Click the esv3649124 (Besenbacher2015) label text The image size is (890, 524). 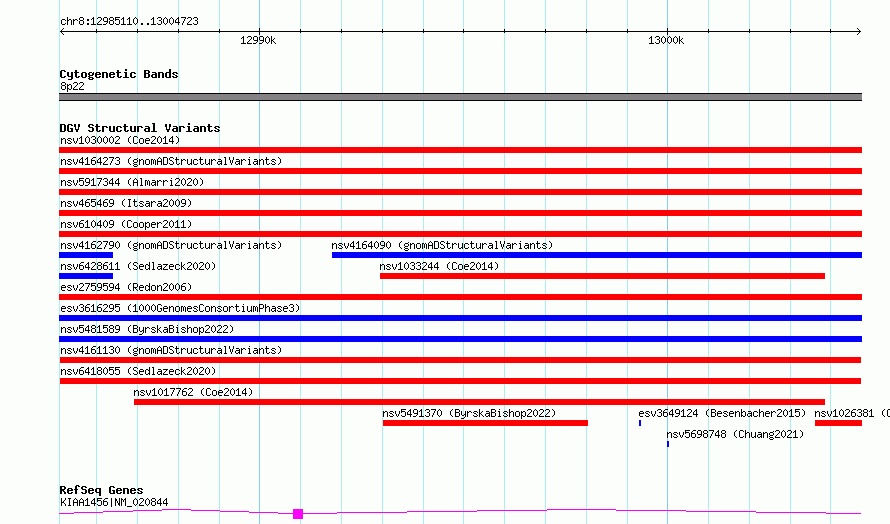pos(722,413)
